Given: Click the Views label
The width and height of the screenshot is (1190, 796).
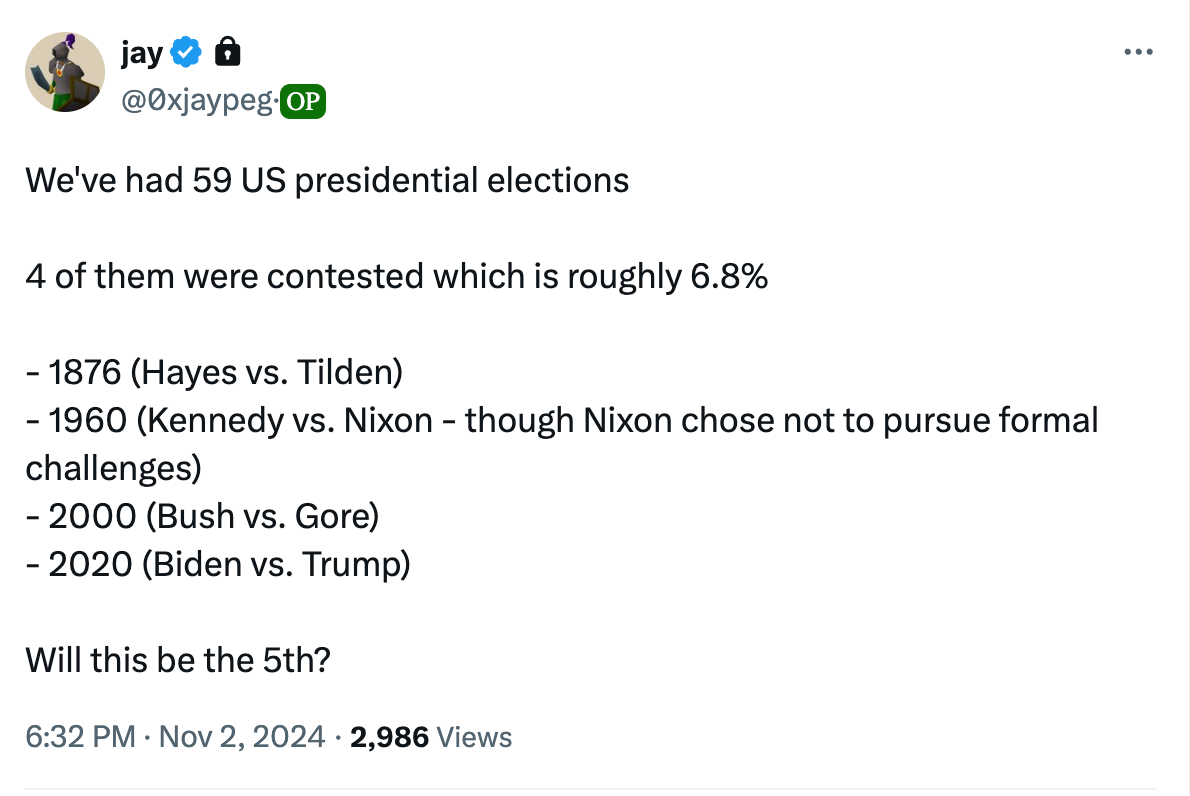Looking at the screenshot, I should [x=474, y=738].
